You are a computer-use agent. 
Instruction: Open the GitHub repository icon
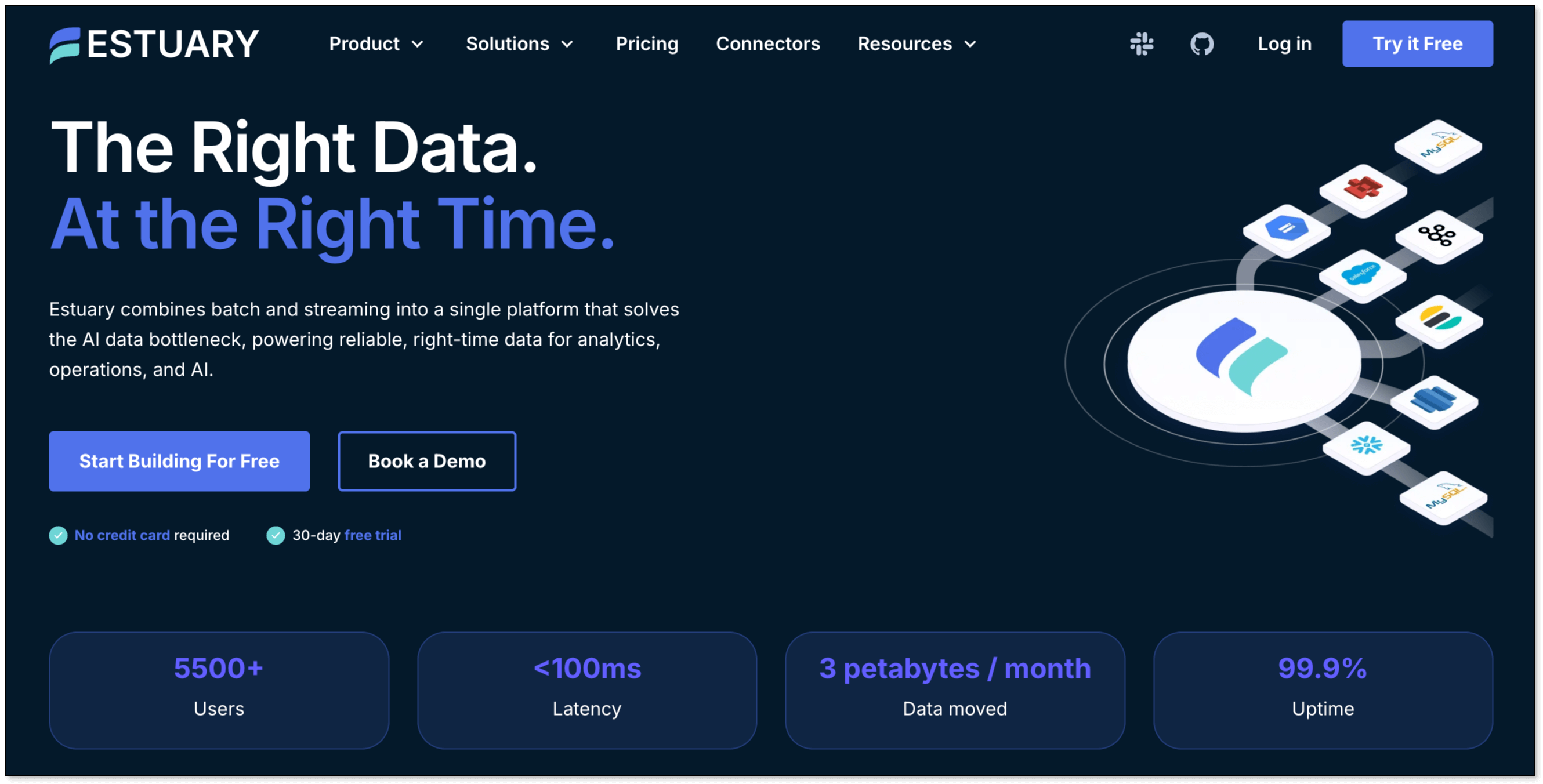[x=1201, y=43]
